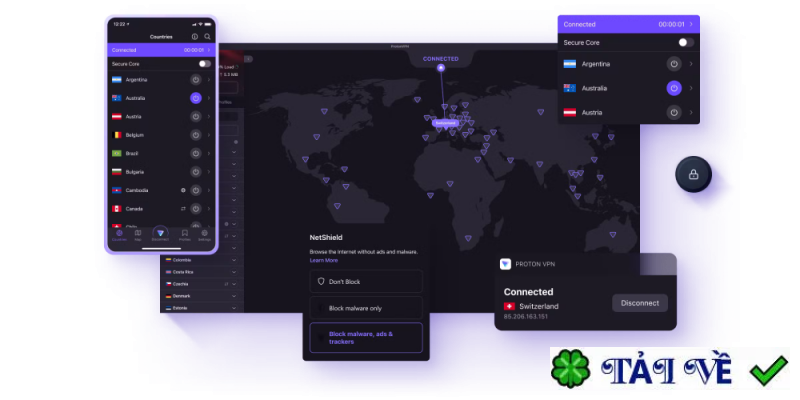Click the Disconnect button in notification card
Image resolution: width=800 pixels, height=400 pixels.
[x=640, y=303]
